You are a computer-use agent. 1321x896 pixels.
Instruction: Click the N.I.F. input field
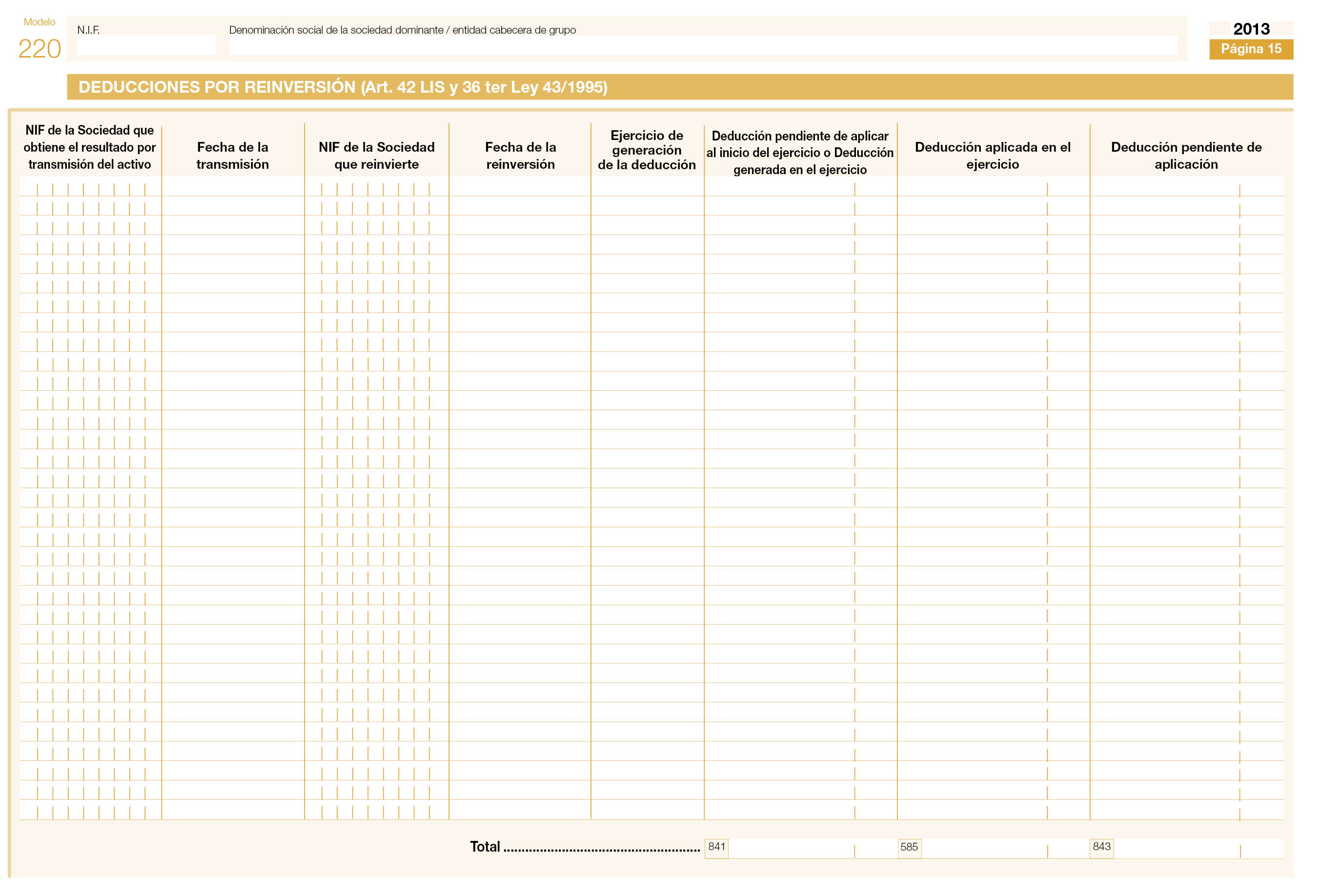coord(147,45)
